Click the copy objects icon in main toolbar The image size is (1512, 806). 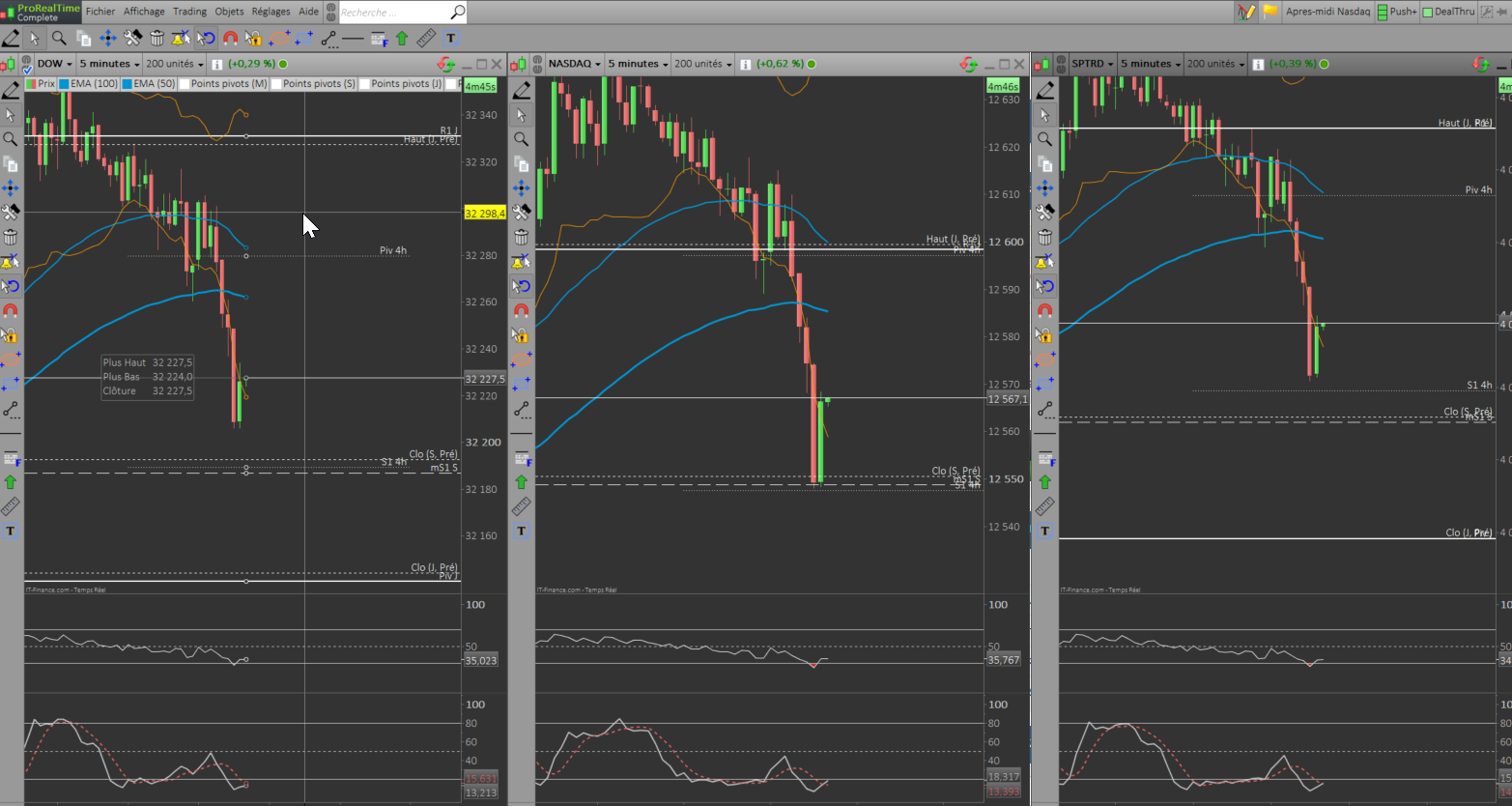point(84,39)
